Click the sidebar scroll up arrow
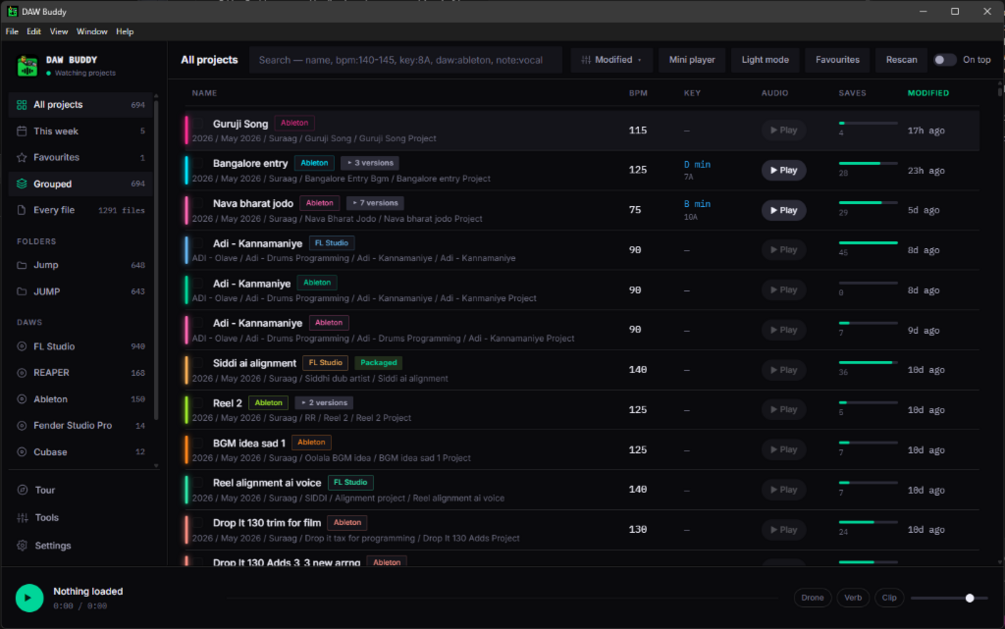 click(x=156, y=96)
